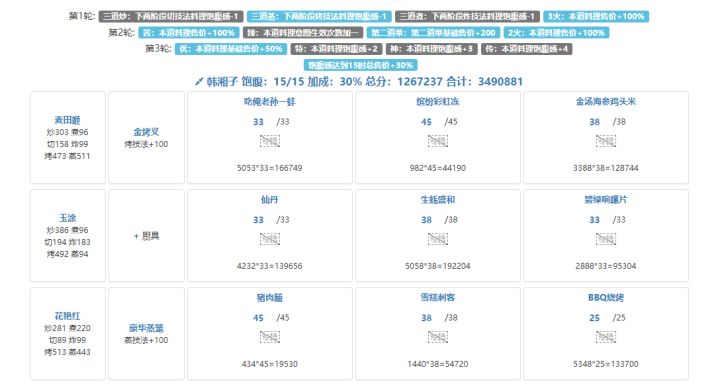
Task: Open recipe 生蚝盛和
Action: (x=438, y=200)
